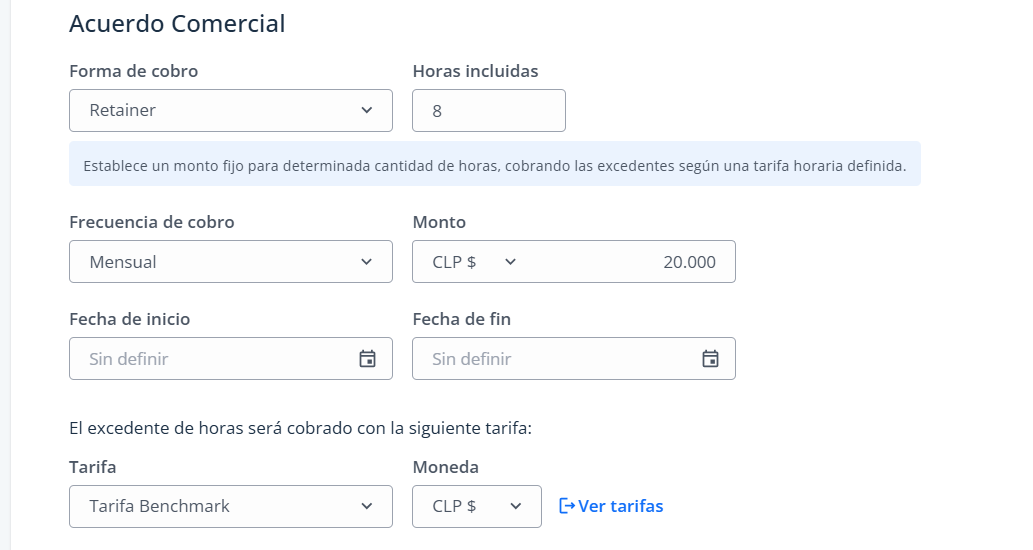The width and height of the screenshot is (1033, 550).
Task: Click the chevron next to Monto's CLP $
Action: point(511,261)
